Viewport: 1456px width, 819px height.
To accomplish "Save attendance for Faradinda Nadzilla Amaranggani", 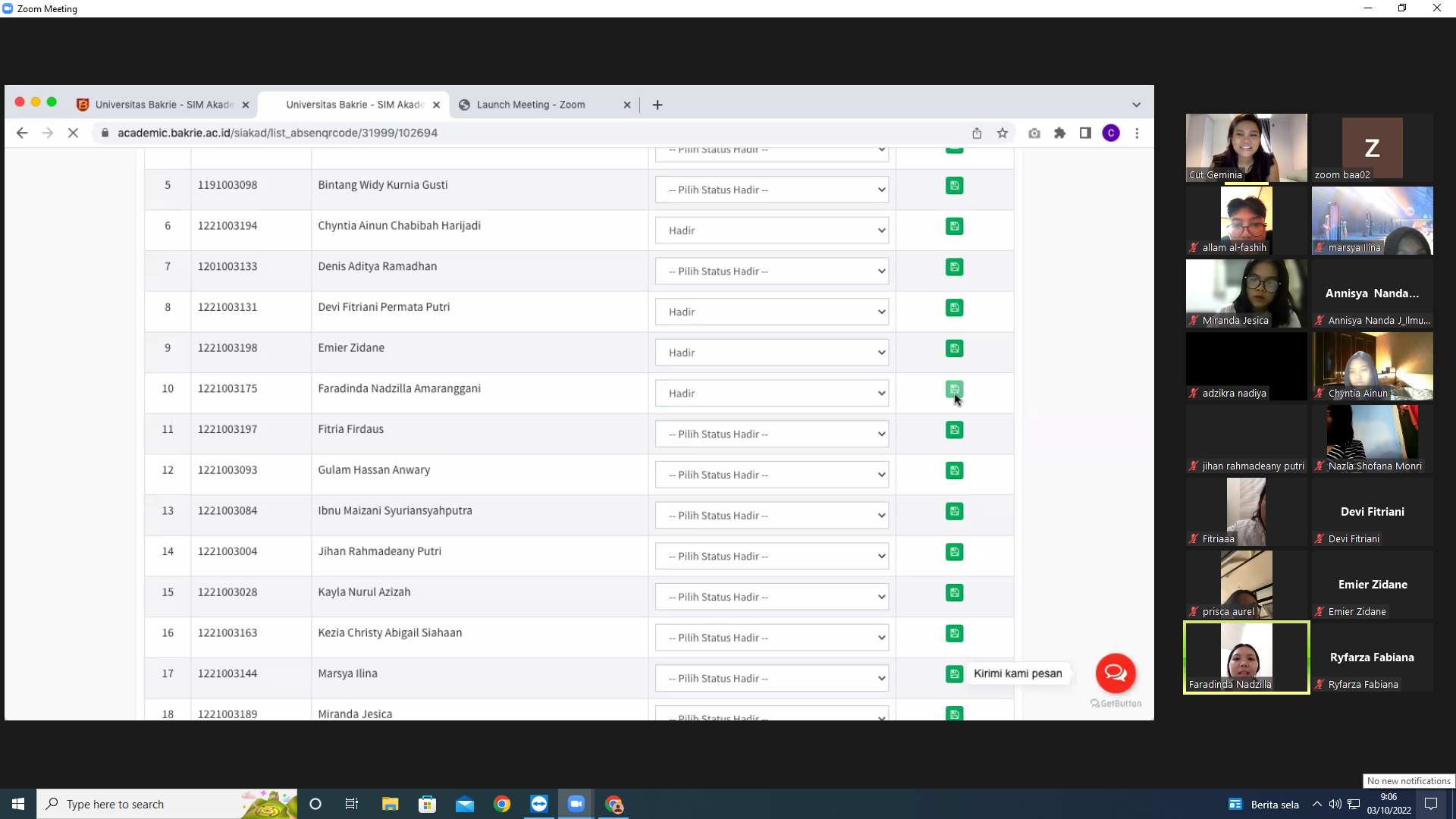I will pyautogui.click(x=954, y=389).
